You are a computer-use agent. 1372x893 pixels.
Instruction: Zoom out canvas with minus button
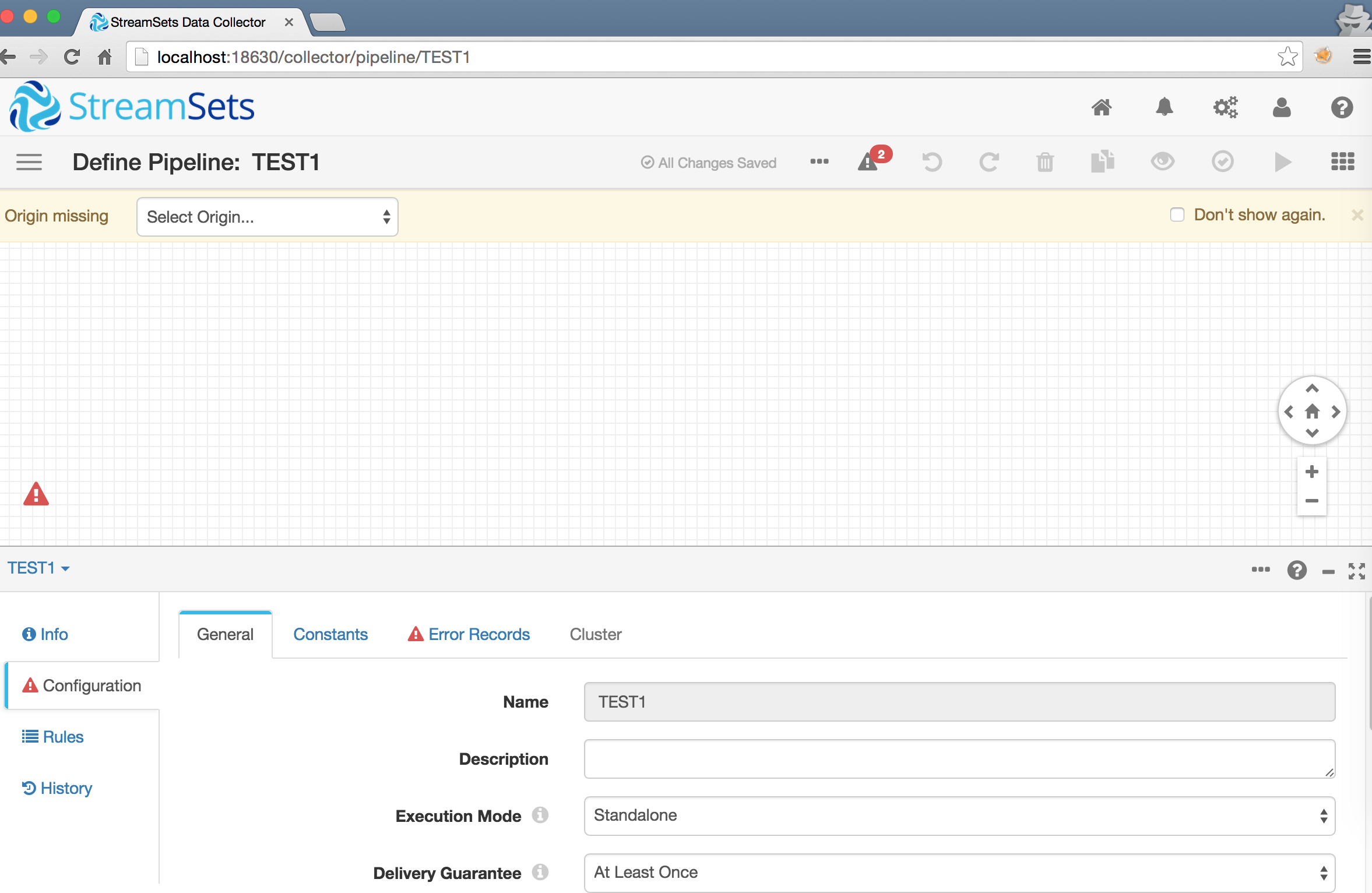(x=1312, y=501)
